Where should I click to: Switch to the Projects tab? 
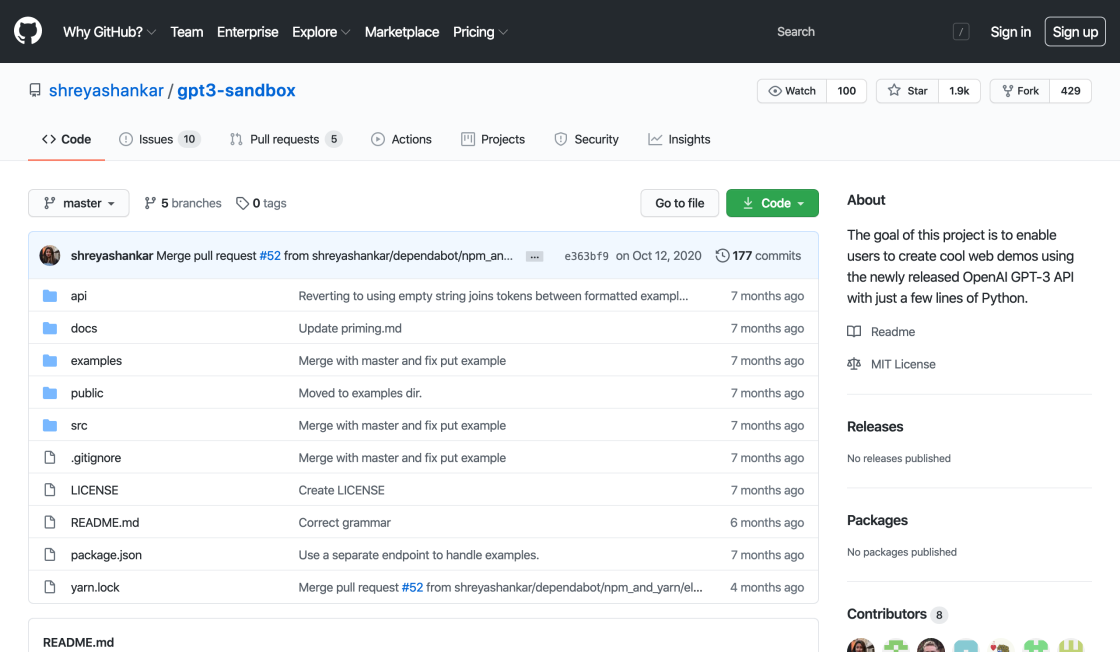point(493,139)
